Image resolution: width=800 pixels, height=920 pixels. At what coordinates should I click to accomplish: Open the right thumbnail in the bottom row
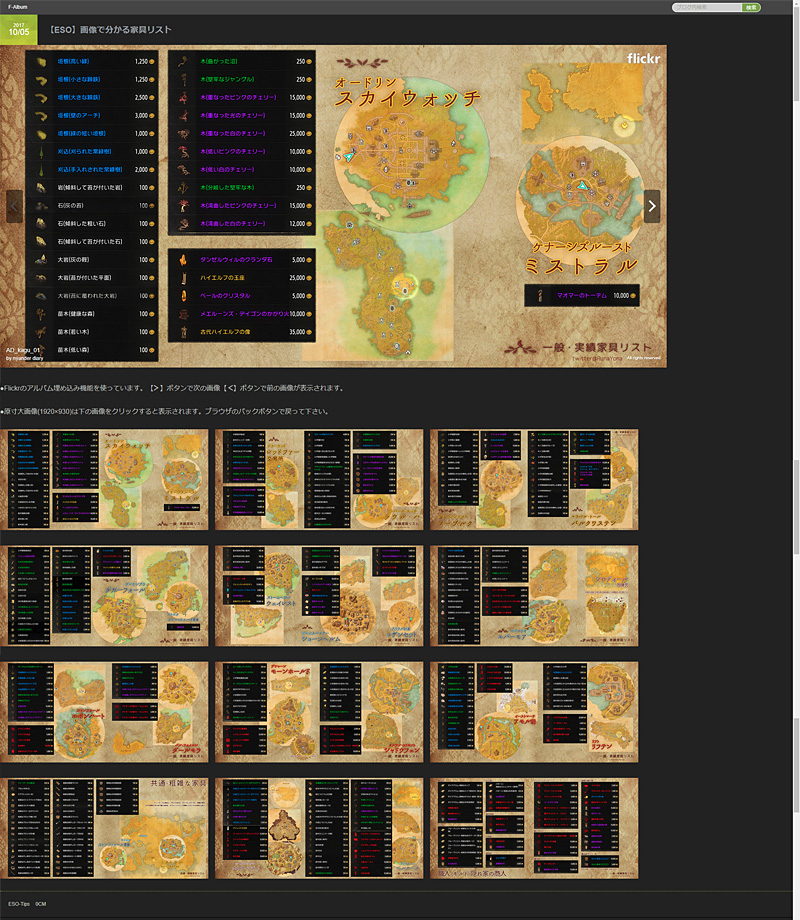pos(534,828)
